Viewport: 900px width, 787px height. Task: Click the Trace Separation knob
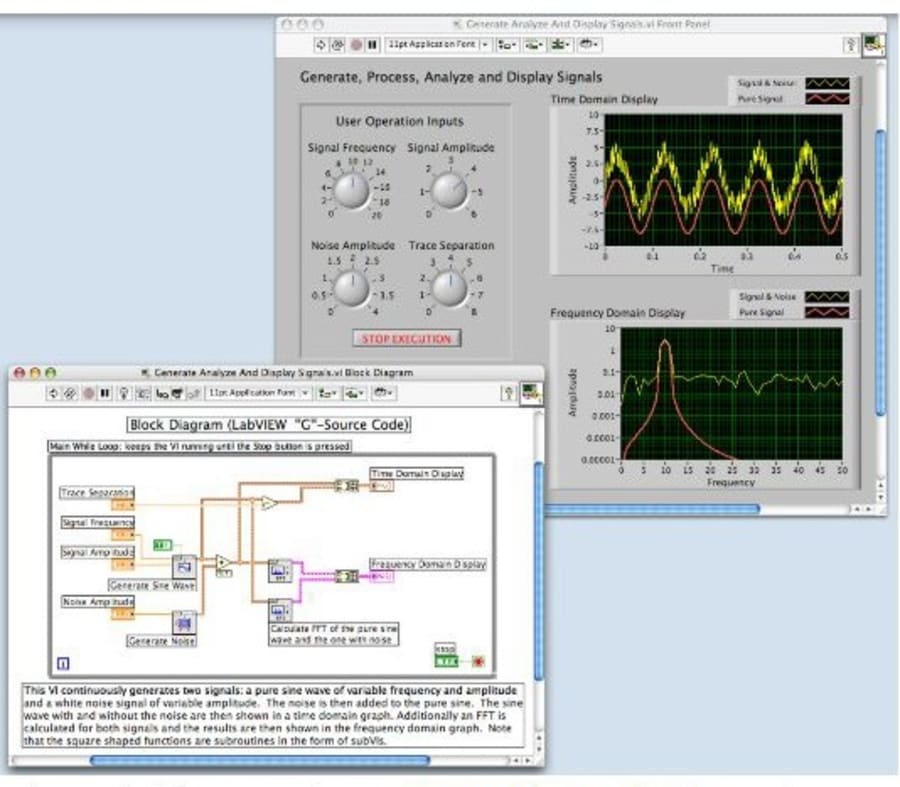[449, 288]
